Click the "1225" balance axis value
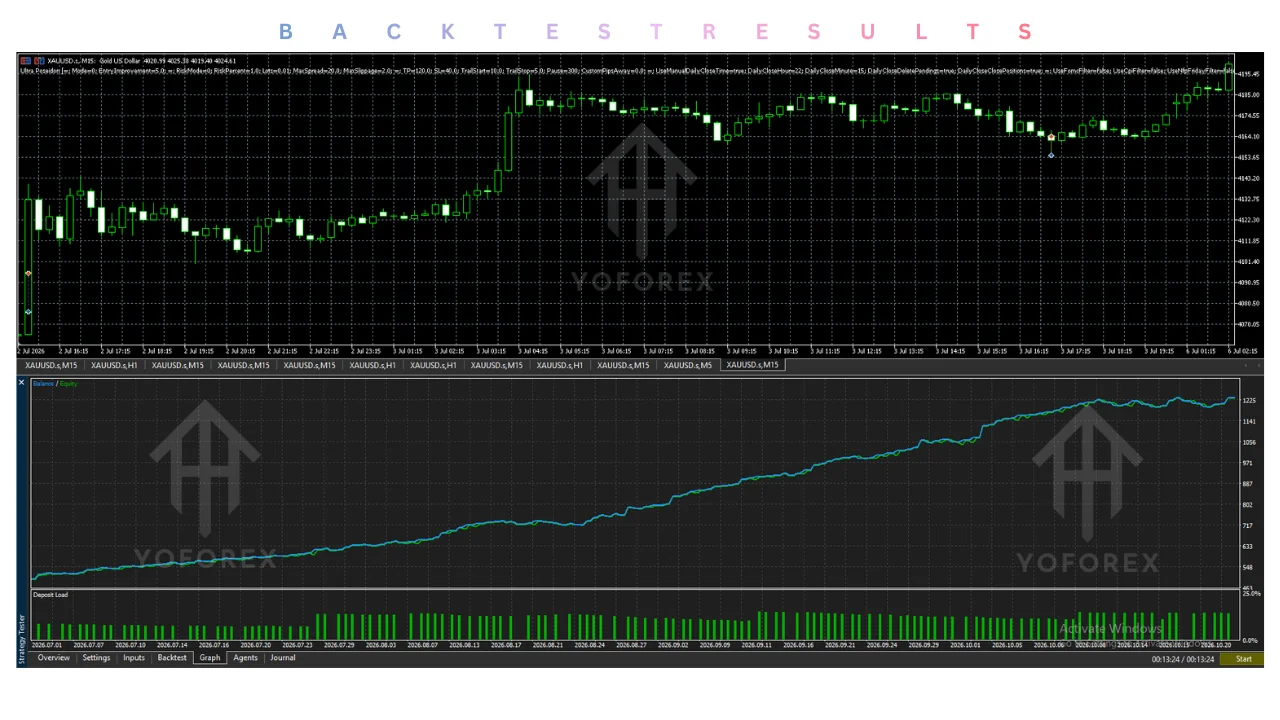The image size is (1280, 720). point(1248,401)
